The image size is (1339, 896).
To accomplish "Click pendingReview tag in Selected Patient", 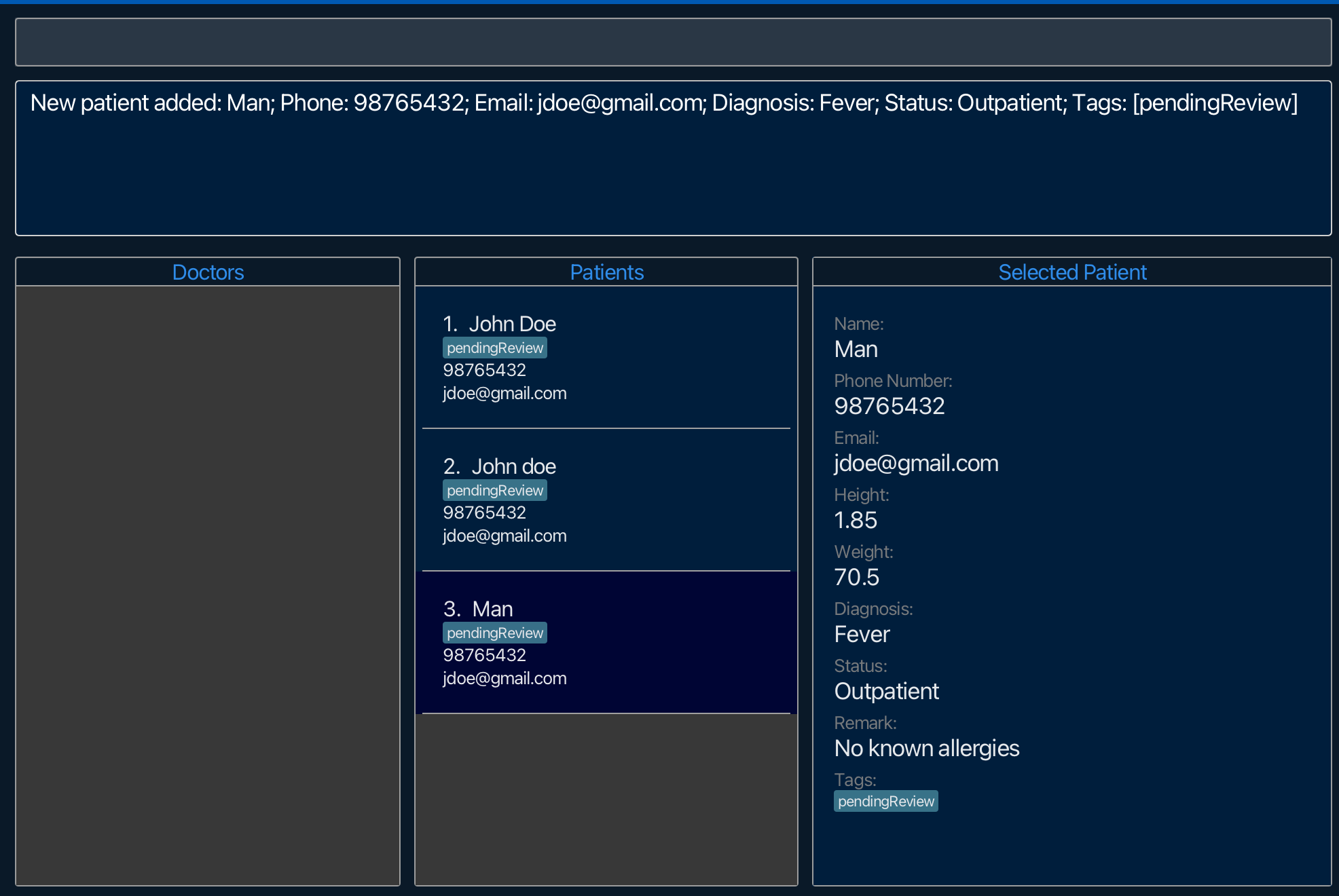I will pyautogui.click(x=885, y=801).
